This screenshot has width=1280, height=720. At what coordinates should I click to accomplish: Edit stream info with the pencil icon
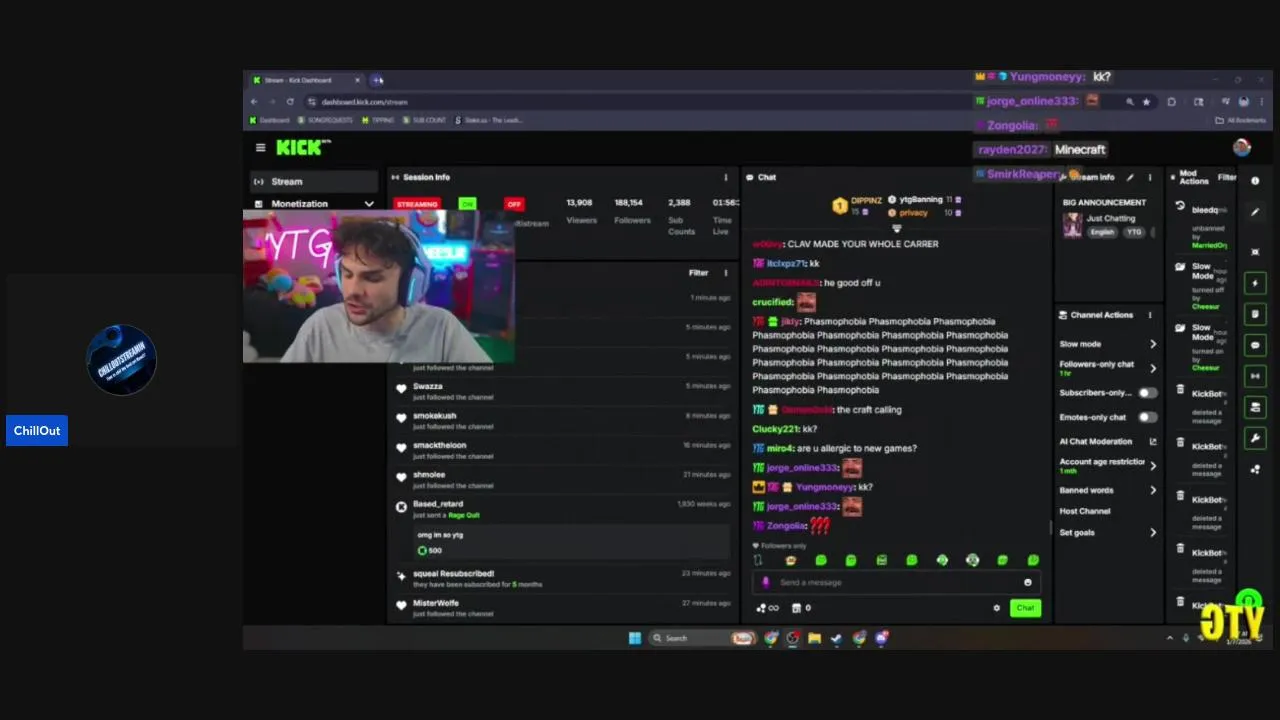click(1130, 177)
